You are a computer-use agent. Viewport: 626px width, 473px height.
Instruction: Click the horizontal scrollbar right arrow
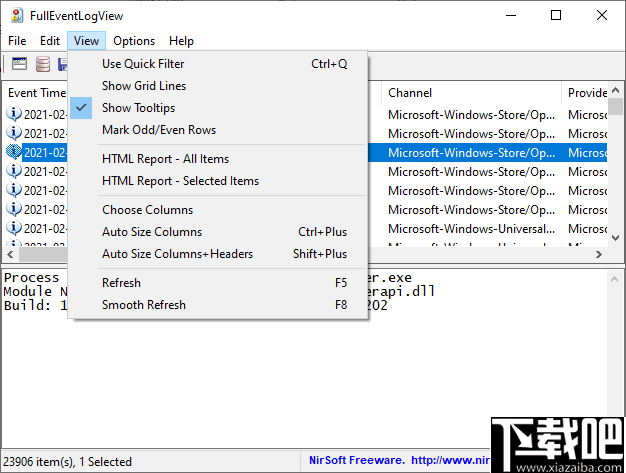pyautogui.click(x=598, y=254)
